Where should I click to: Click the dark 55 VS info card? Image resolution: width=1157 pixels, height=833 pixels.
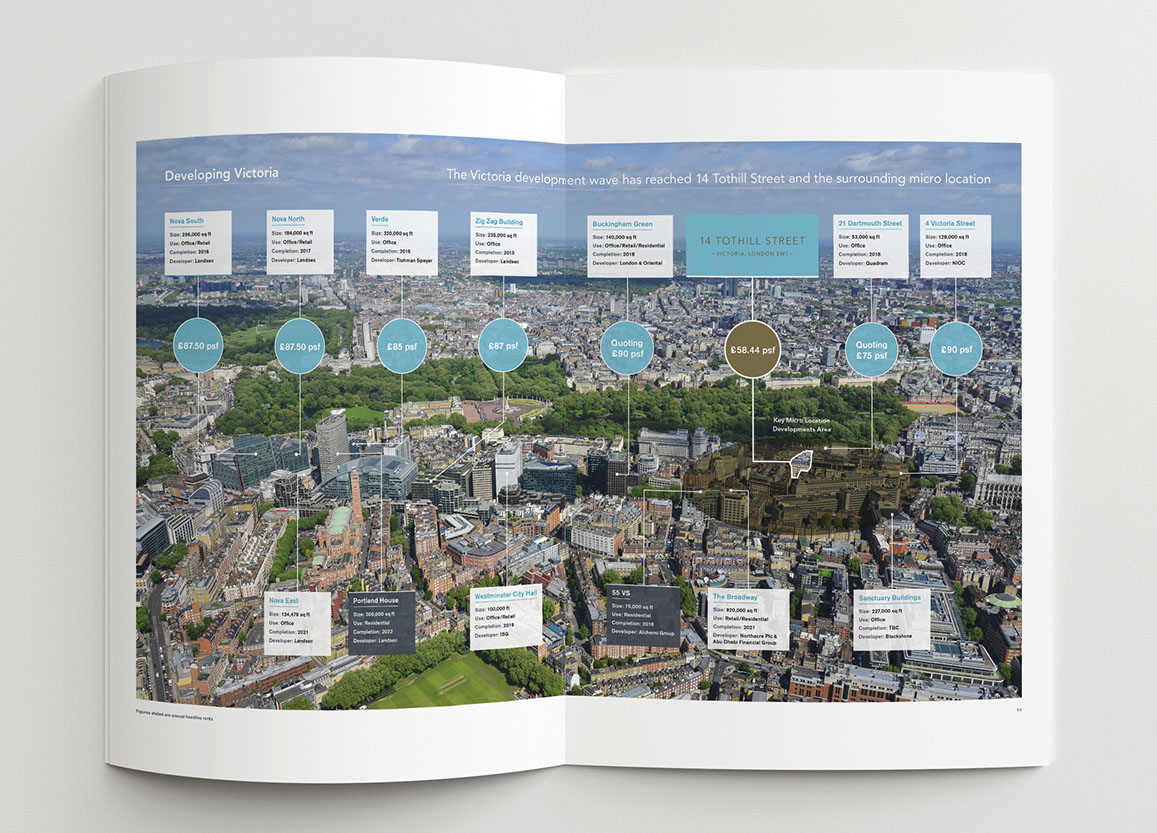tap(645, 615)
